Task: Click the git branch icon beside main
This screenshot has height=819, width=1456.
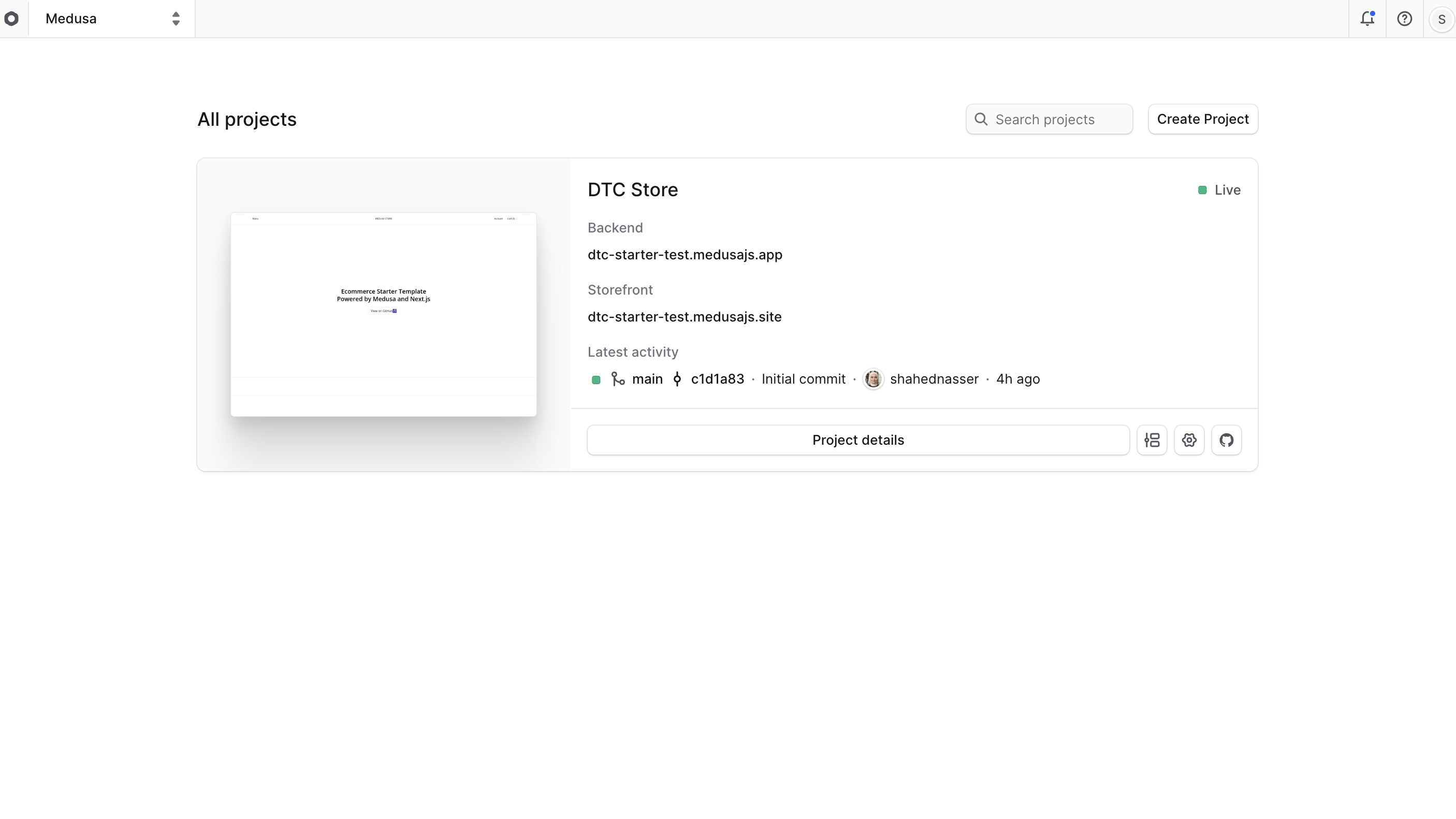Action: tap(618, 378)
